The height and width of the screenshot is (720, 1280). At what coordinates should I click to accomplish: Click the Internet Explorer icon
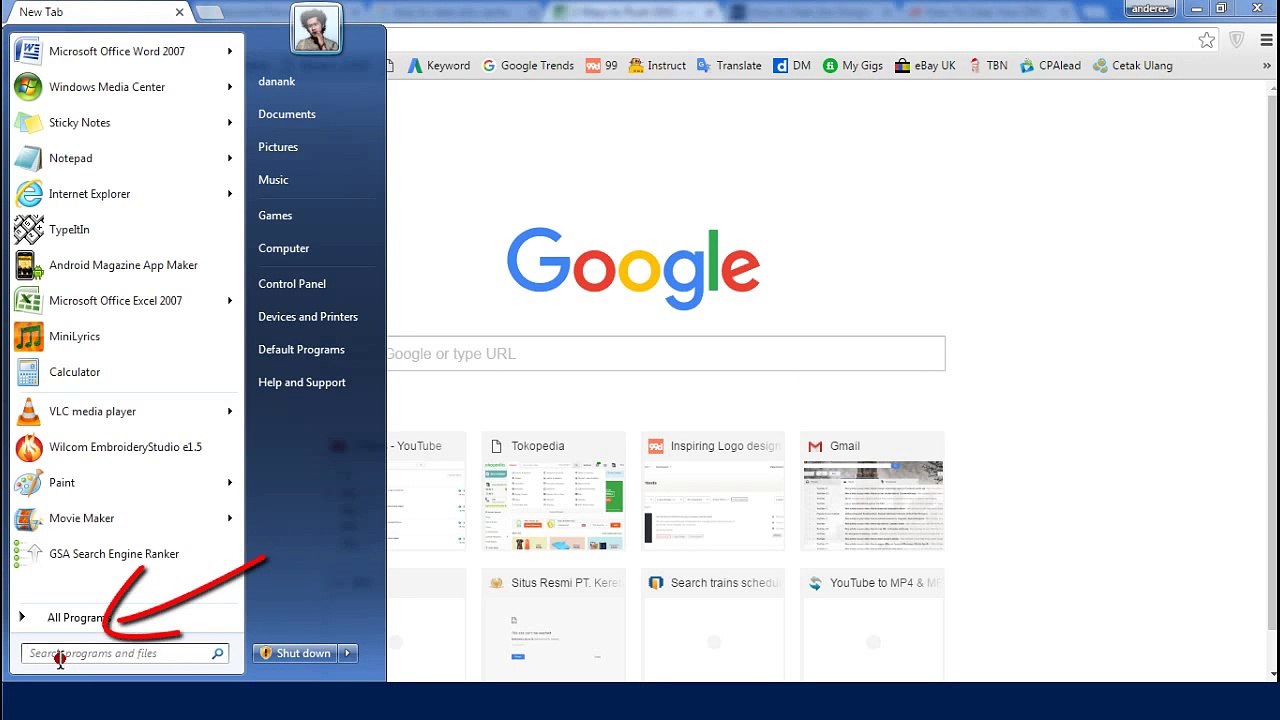(28, 194)
